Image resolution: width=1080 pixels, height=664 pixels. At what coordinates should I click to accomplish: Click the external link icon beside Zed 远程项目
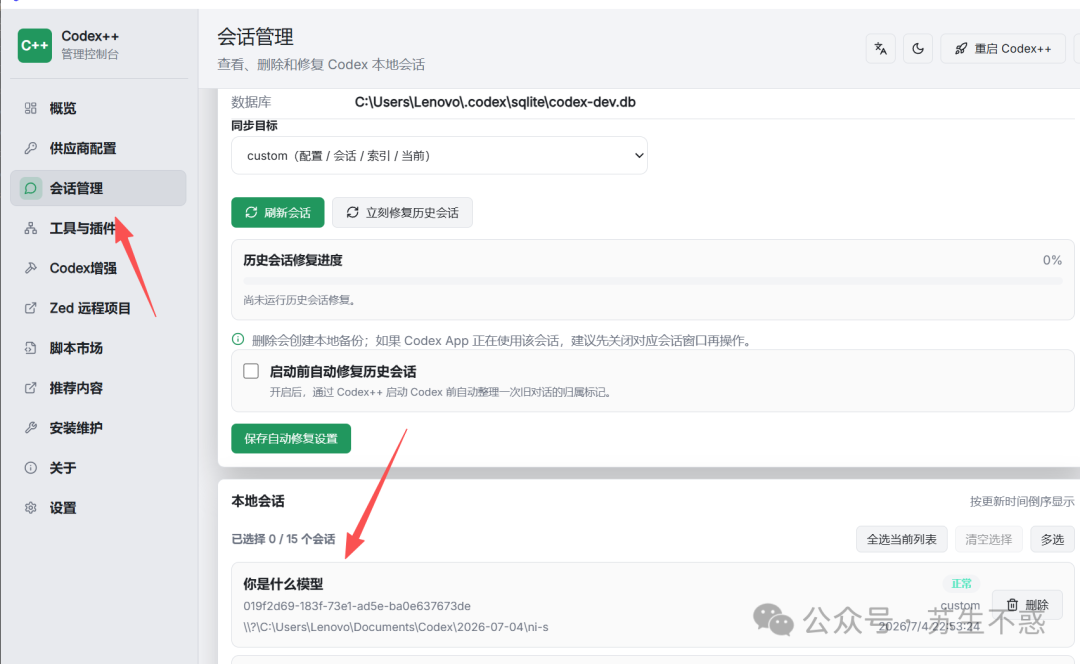pos(30,308)
